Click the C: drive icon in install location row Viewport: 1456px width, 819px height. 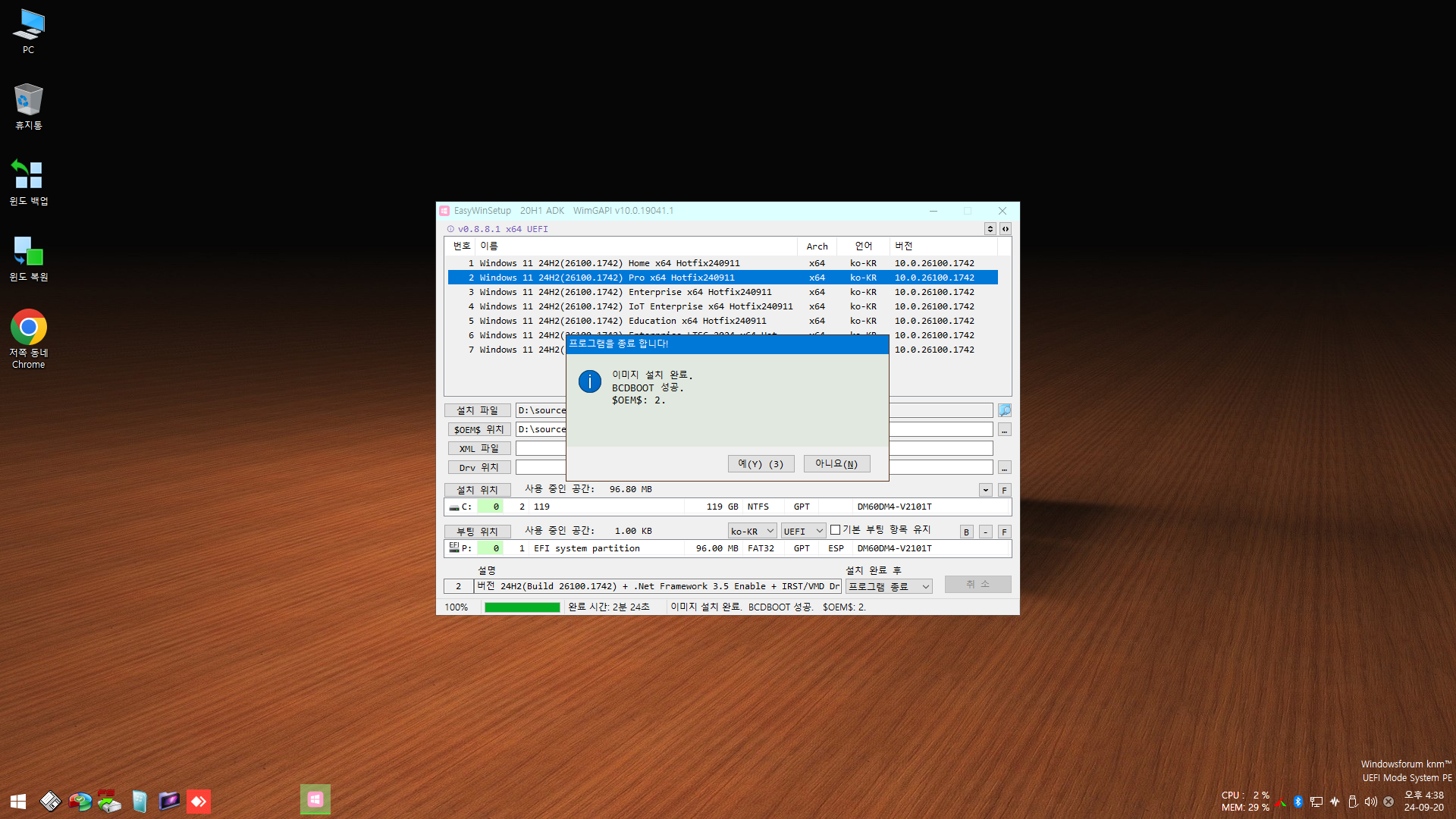click(453, 507)
